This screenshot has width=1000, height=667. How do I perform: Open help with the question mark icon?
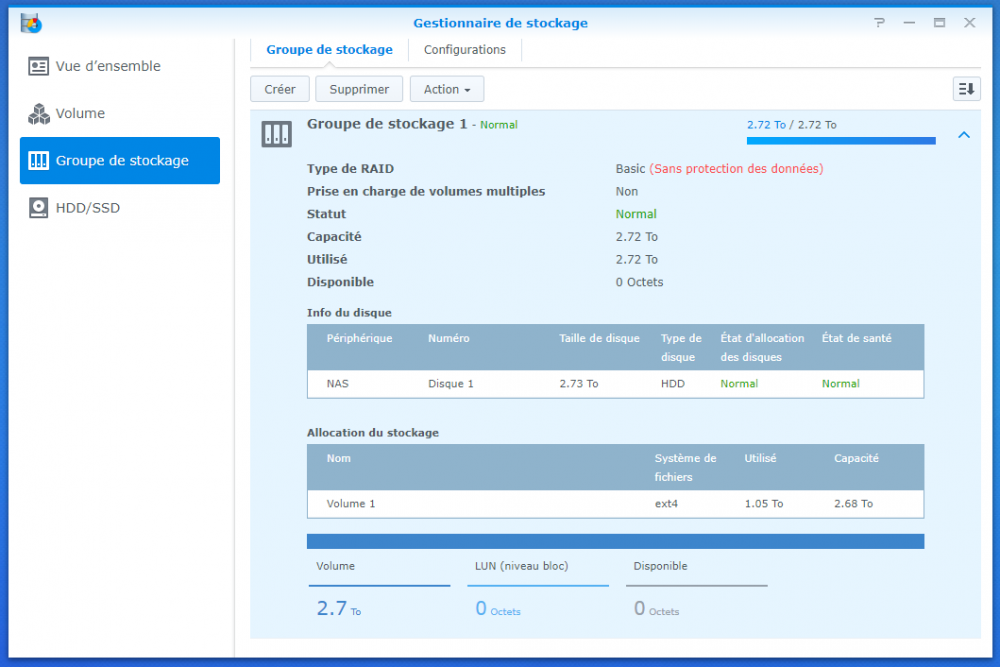click(879, 23)
